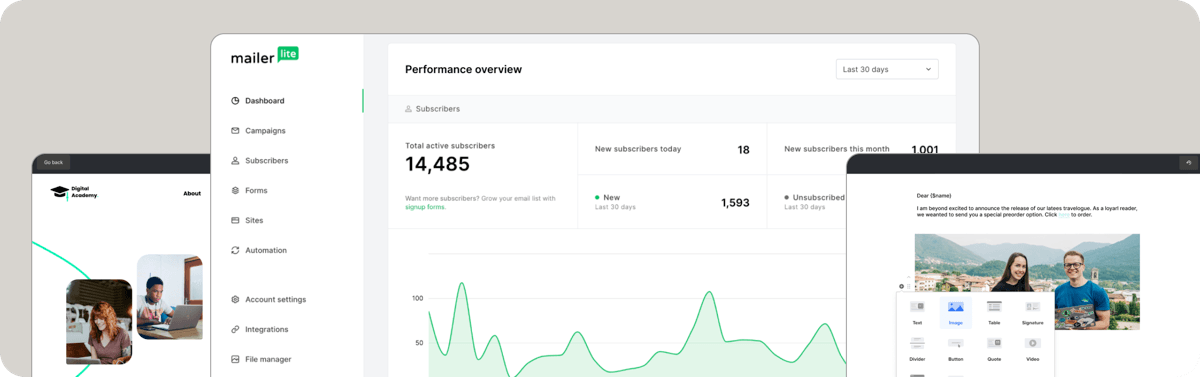Click the chart's 100 axis label
The width and height of the screenshot is (1200, 377).
pyautogui.click(x=418, y=298)
